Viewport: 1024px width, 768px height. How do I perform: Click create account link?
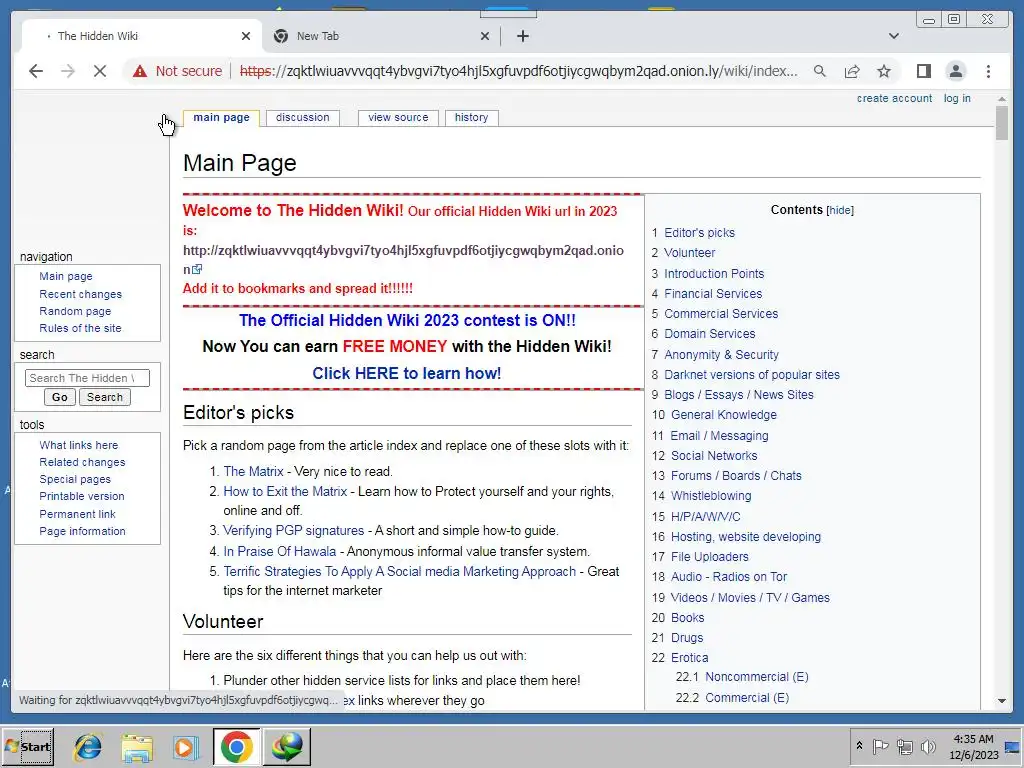[x=894, y=99]
